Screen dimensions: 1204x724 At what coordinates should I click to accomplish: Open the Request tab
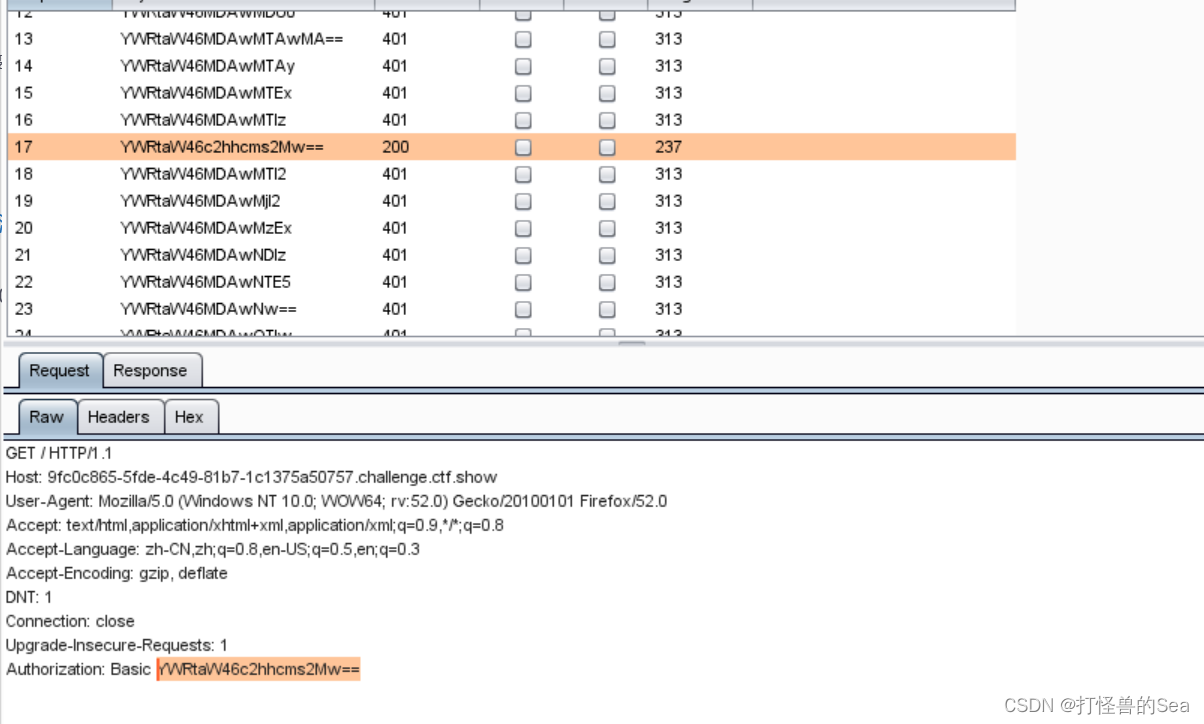[58, 370]
